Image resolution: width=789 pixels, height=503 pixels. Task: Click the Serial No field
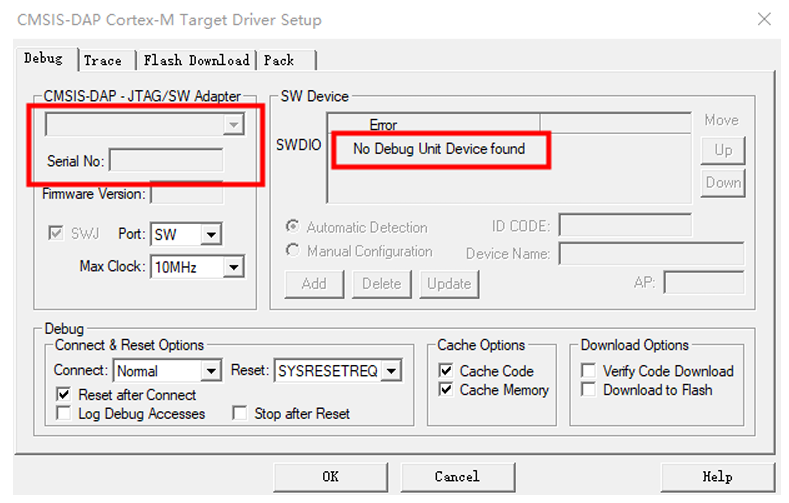pyautogui.click(x=166, y=161)
